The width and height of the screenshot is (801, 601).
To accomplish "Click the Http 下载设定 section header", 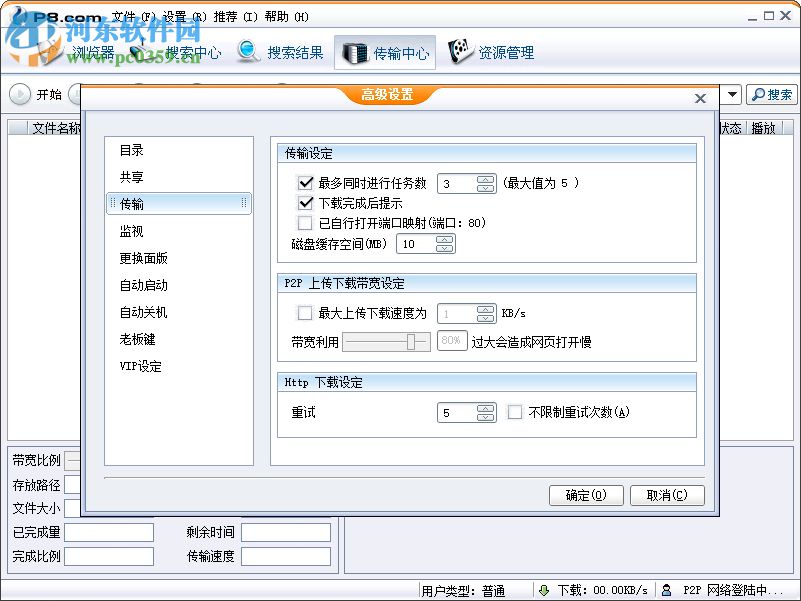I will 487,382.
